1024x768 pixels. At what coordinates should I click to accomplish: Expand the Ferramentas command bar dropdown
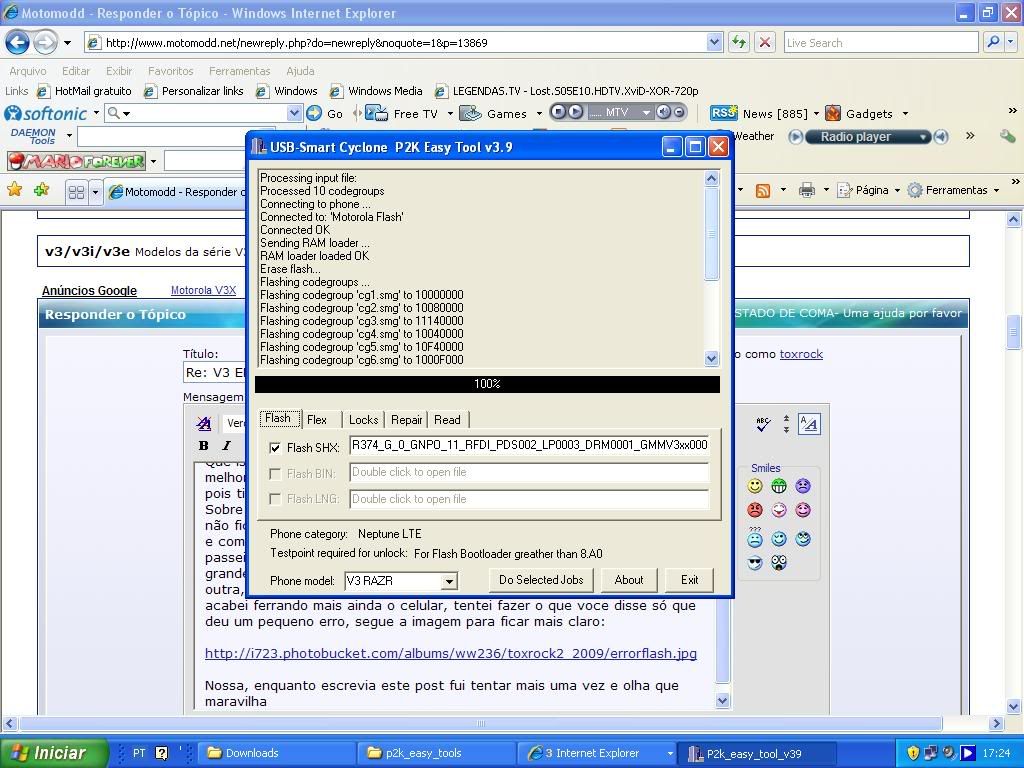click(x=997, y=190)
